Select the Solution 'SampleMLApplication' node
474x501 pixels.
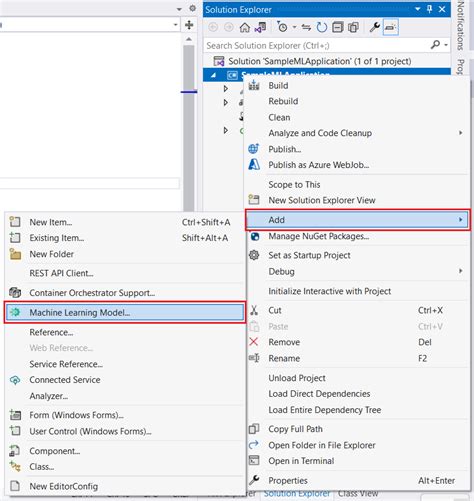(319, 61)
